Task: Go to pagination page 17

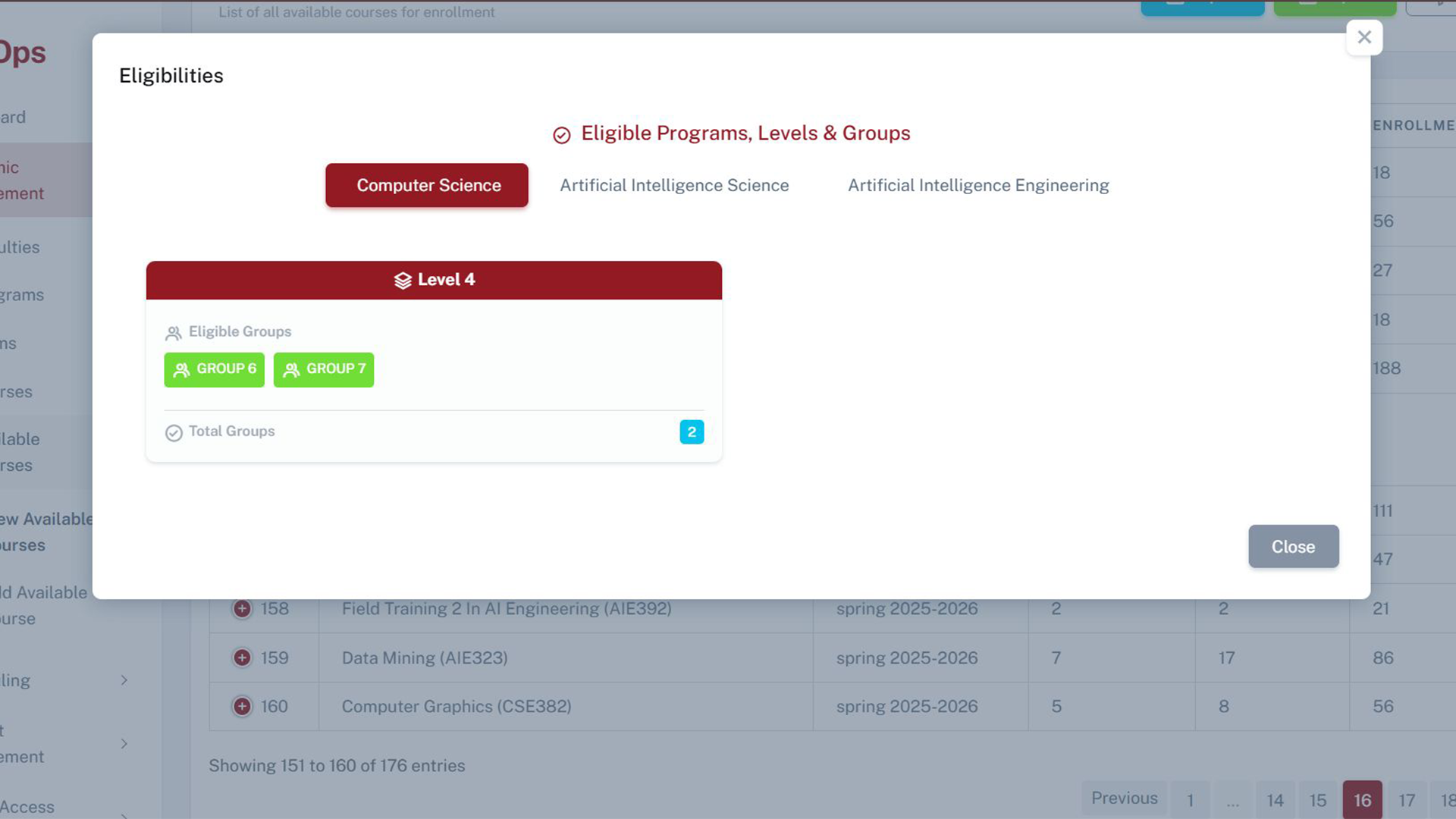Action: (1407, 800)
